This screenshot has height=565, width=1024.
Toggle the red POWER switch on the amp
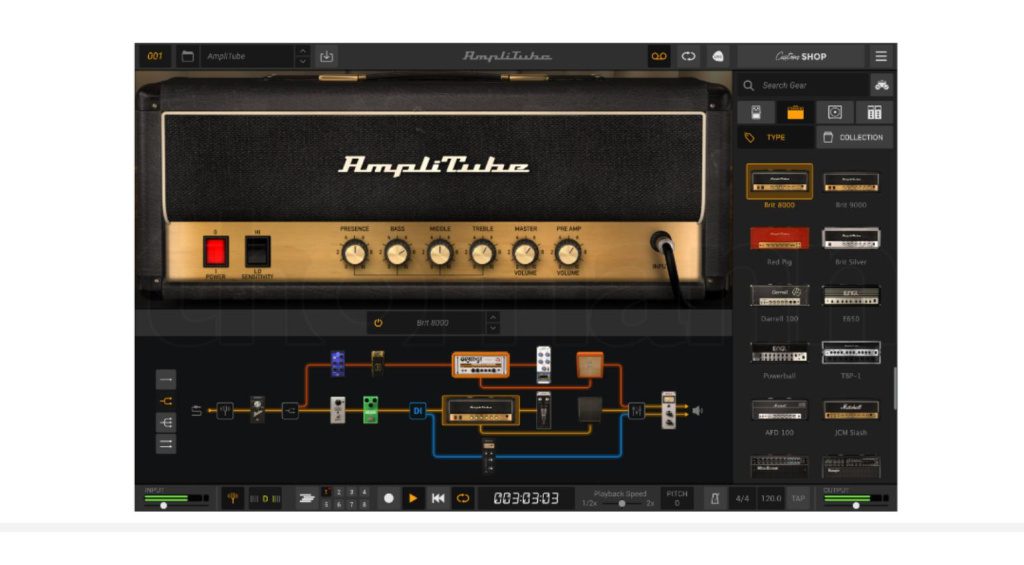tap(216, 251)
